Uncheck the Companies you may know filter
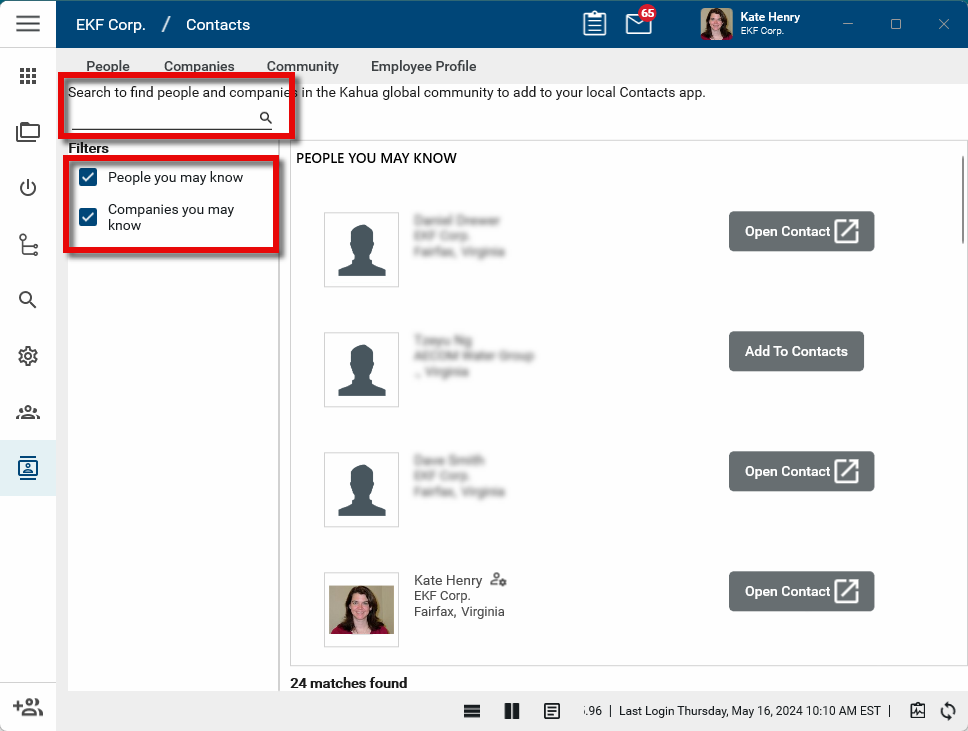The width and height of the screenshot is (968, 731). coord(88,217)
